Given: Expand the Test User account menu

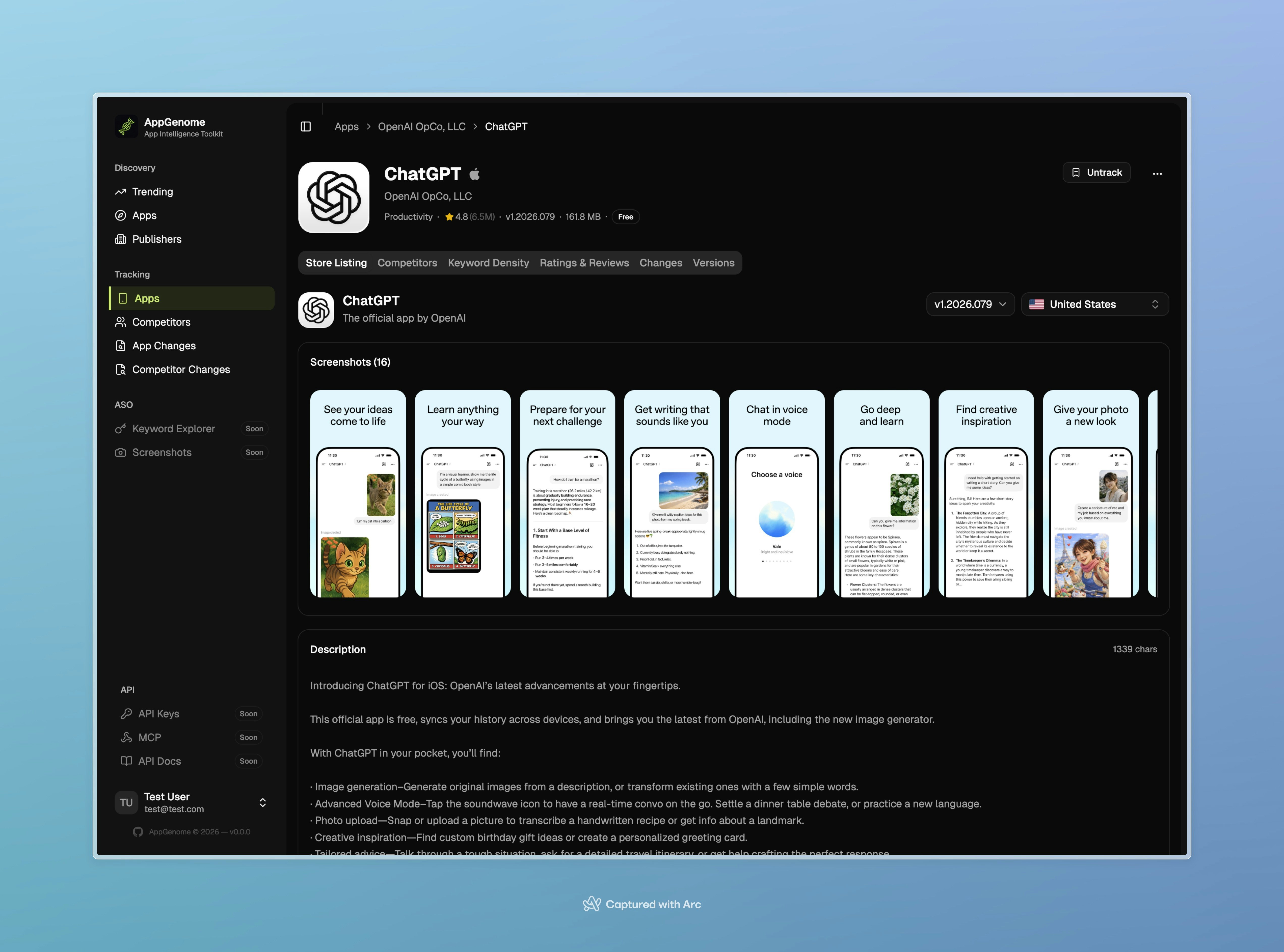Looking at the screenshot, I should pos(192,803).
